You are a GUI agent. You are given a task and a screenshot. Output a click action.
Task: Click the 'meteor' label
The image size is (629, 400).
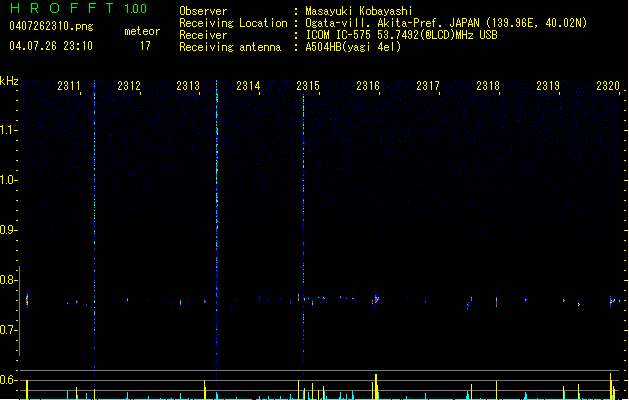(x=142, y=31)
